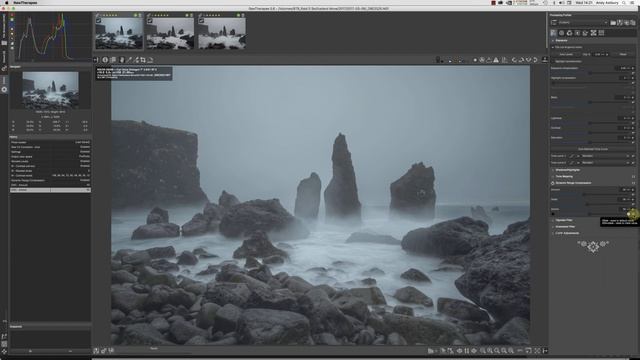The height and width of the screenshot is (360, 640).
Task: Select the crop tool in editor toolbar
Action: point(142,60)
